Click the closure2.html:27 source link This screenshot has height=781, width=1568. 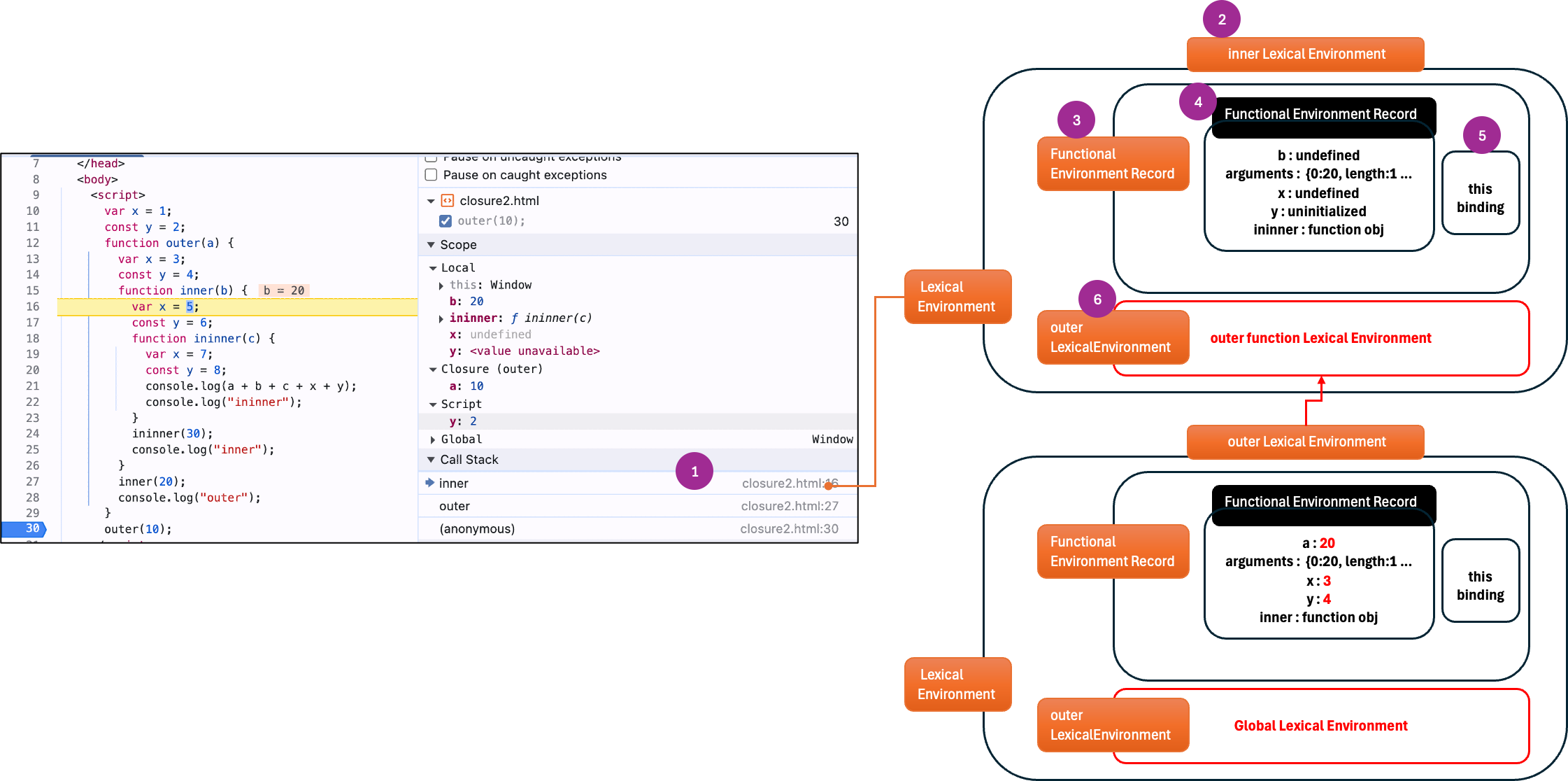[789, 506]
